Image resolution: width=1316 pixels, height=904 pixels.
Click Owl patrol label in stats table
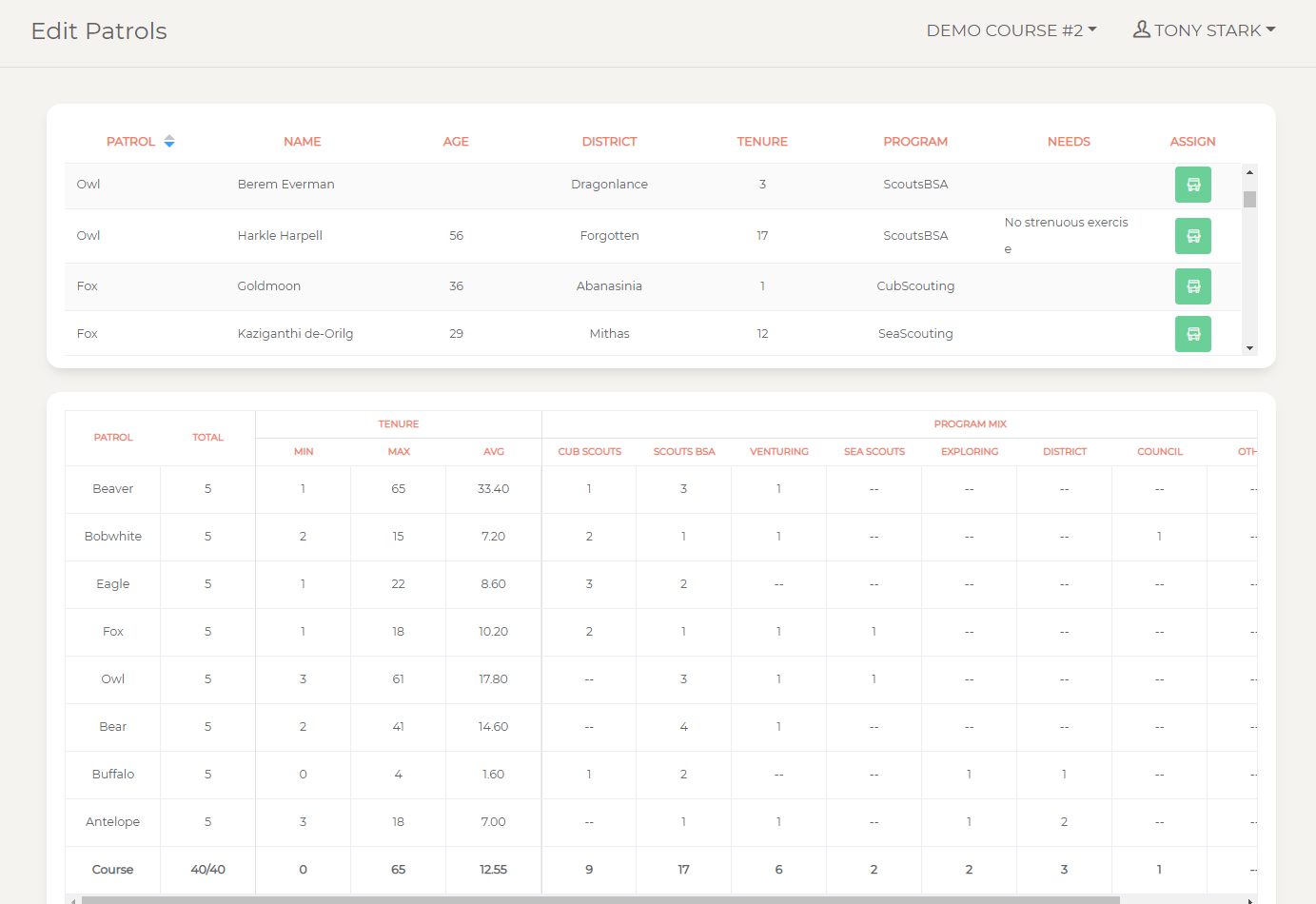(112, 679)
